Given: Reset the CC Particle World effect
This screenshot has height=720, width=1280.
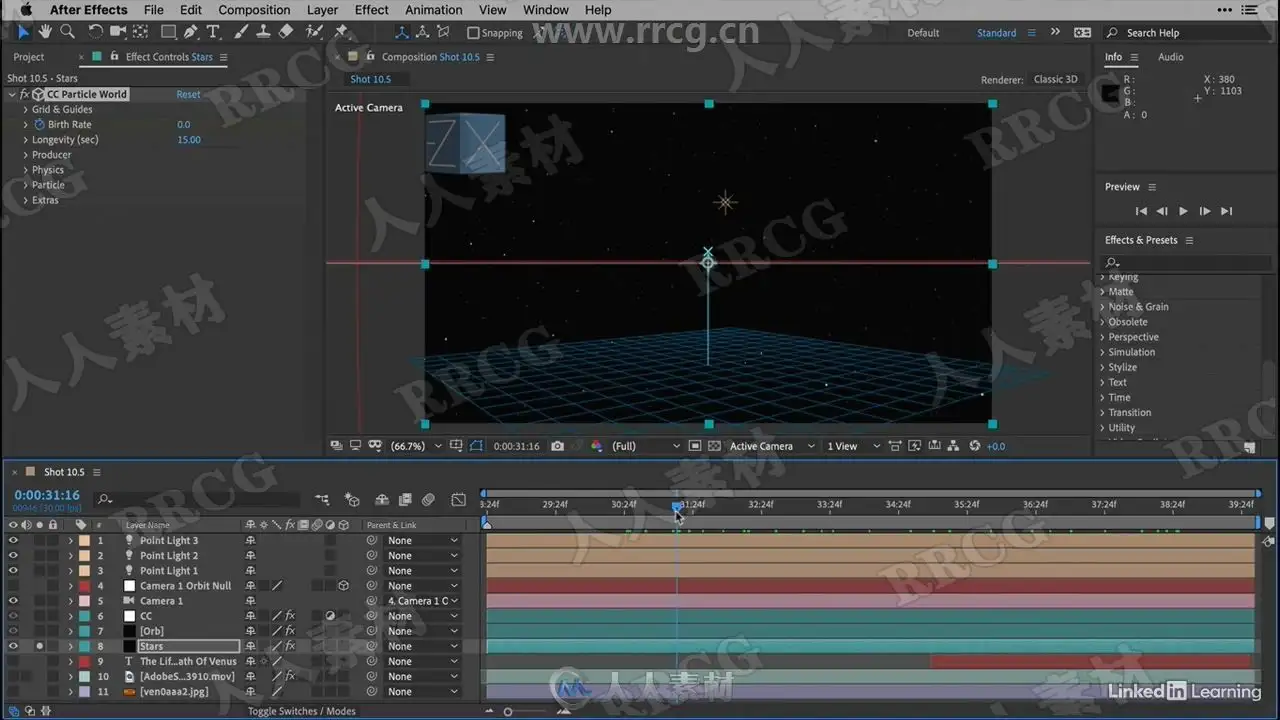Looking at the screenshot, I should [x=188, y=94].
